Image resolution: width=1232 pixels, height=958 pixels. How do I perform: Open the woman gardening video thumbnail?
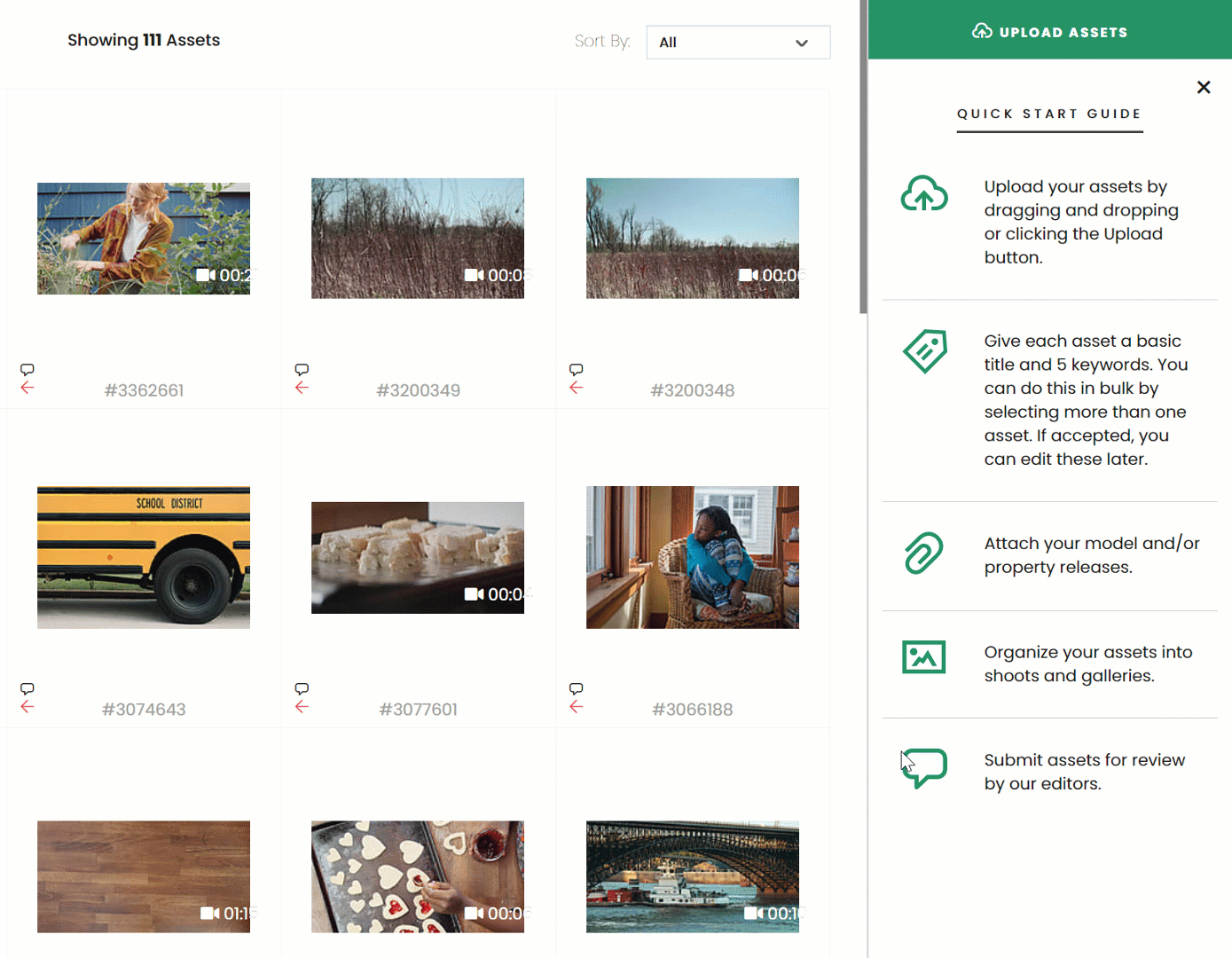[144, 239]
